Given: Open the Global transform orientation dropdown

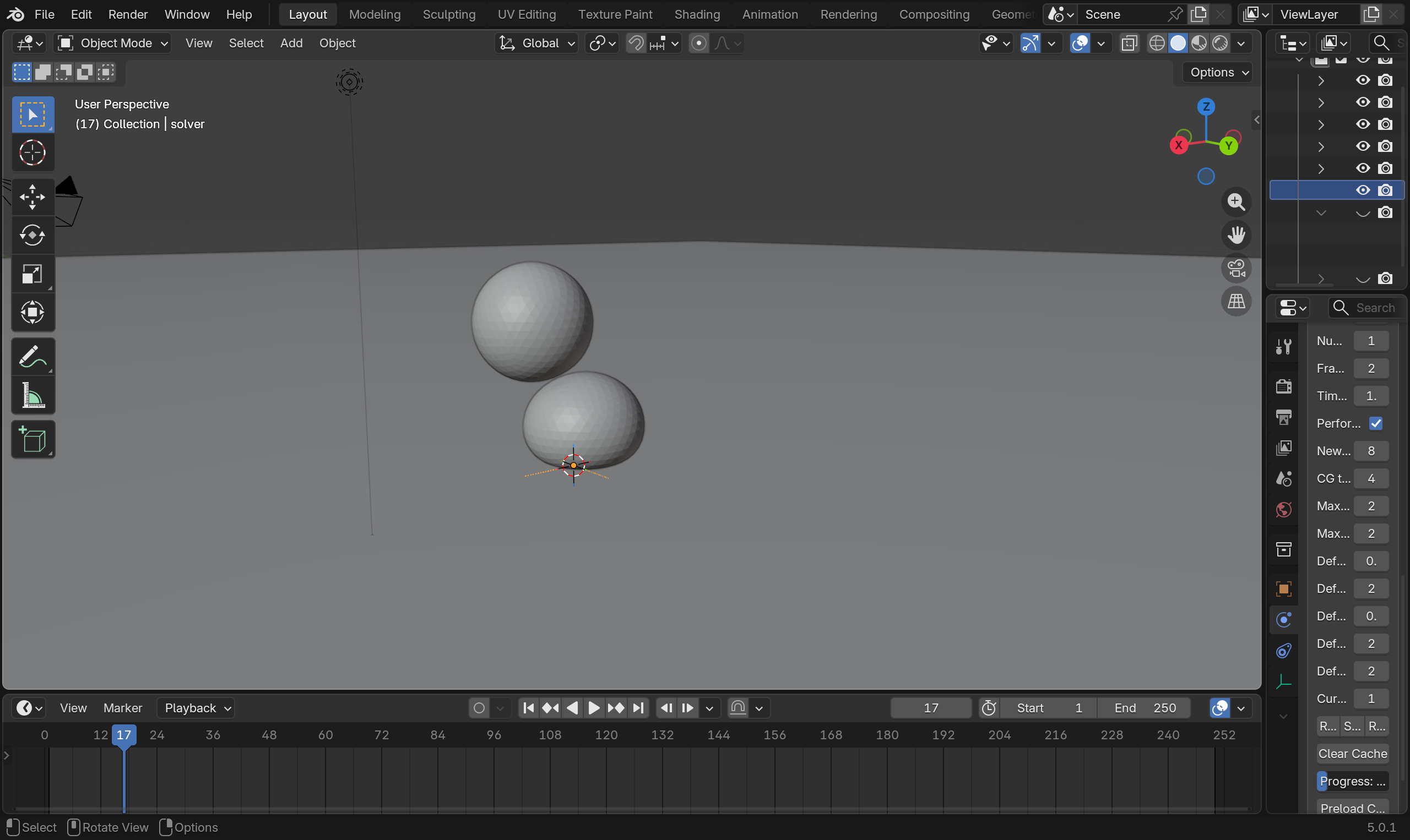Looking at the screenshot, I should 537,43.
